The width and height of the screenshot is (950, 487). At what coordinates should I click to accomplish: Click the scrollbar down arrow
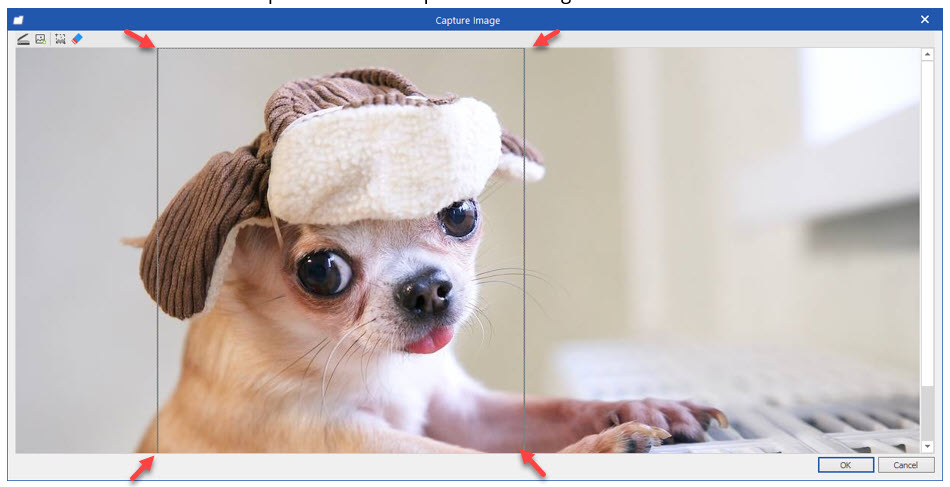click(x=927, y=446)
